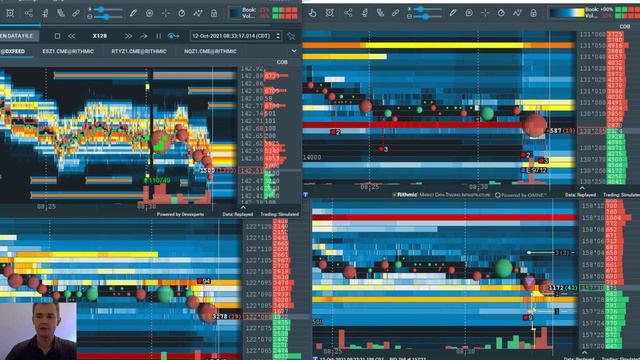Click 'Trading: Simulated' status in left window
This screenshot has height=360, width=640.
(x=280, y=214)
